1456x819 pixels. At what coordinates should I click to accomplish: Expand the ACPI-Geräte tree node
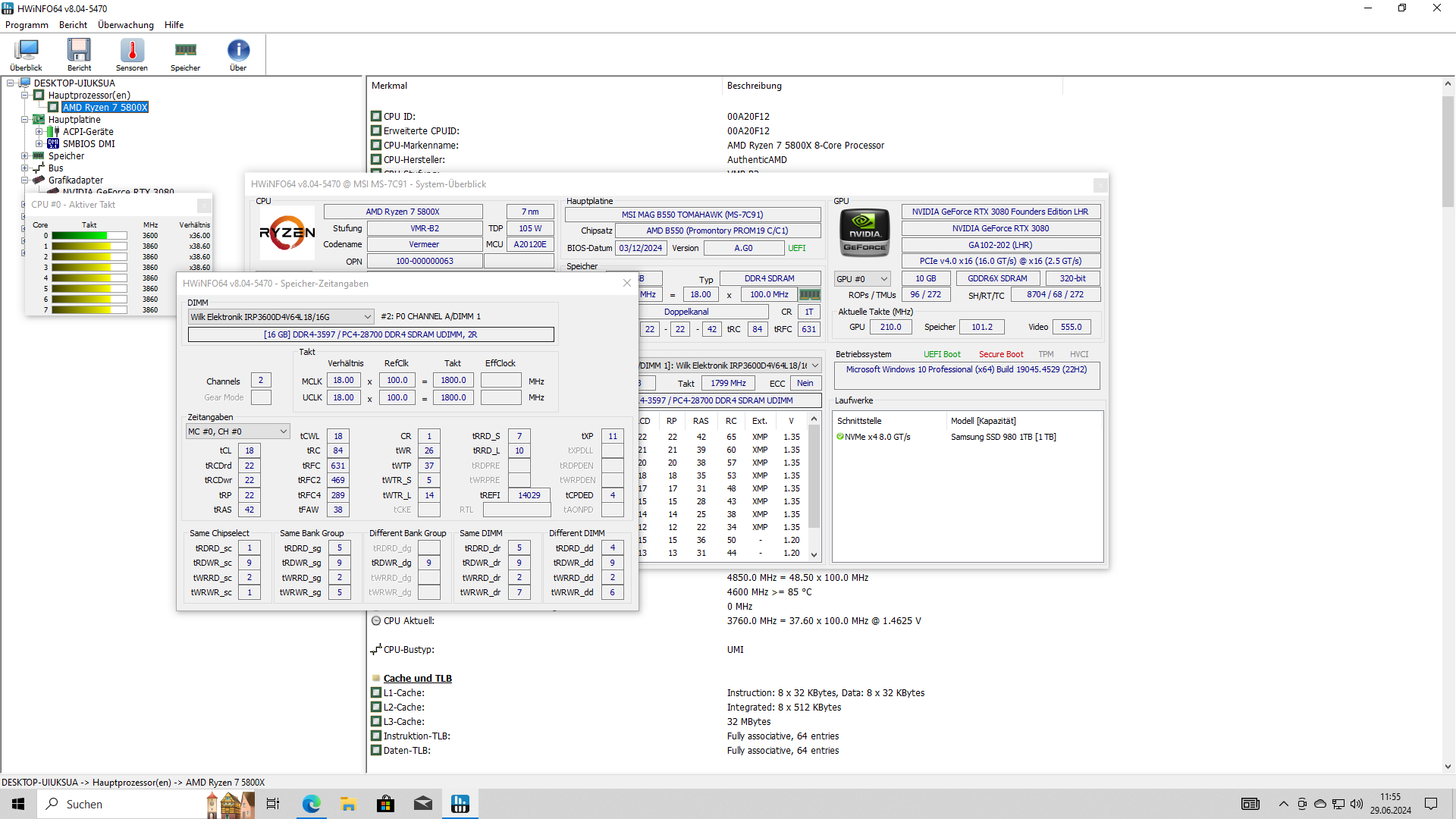click(39, 132)
